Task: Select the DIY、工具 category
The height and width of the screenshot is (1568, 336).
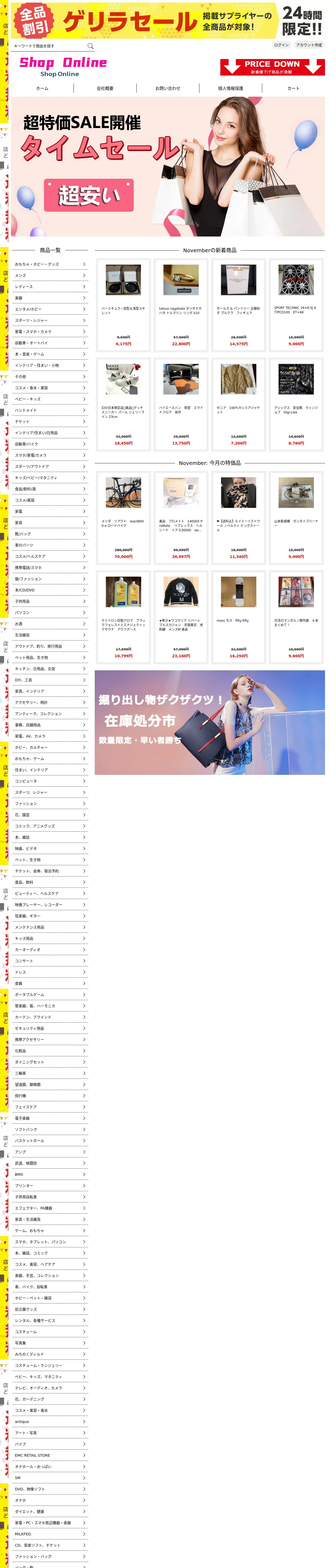Action: coord(50,680)
